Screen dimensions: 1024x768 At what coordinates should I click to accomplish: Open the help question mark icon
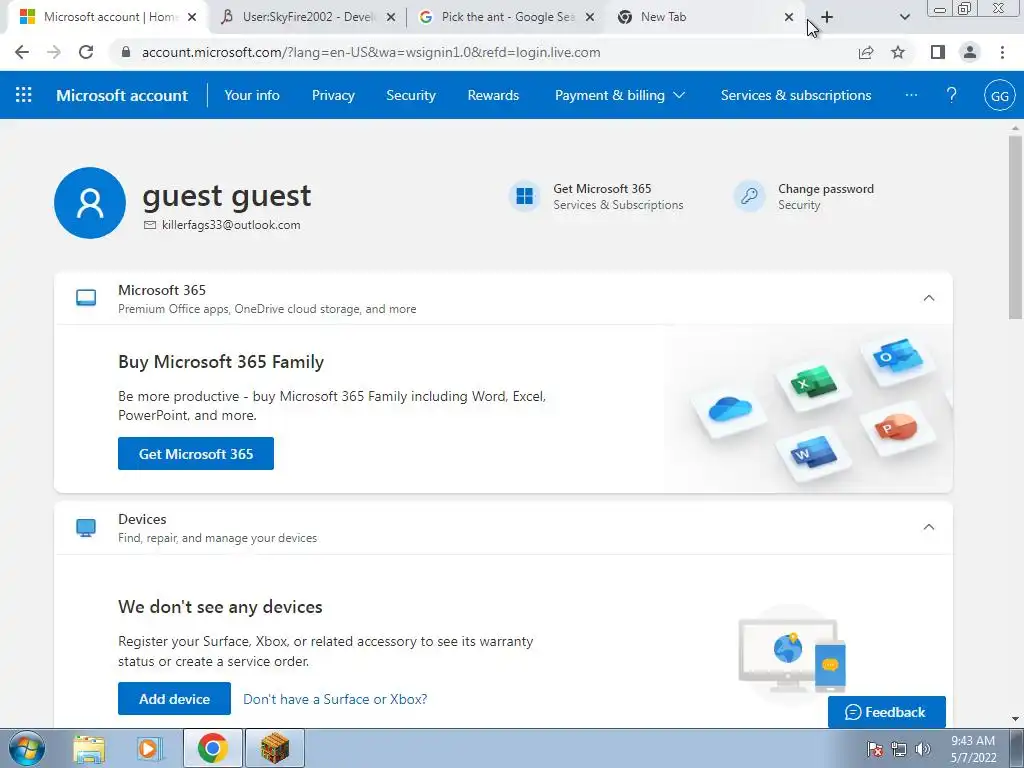click(x=952, y=95)
